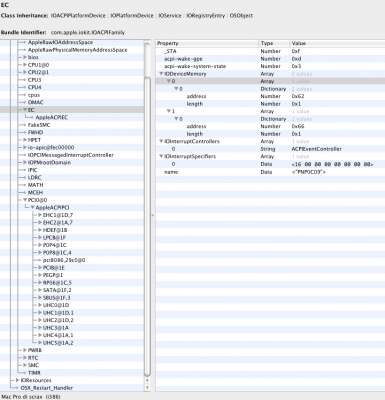Expand the EHC1@1D,7 device

click(x=40, y=215)
